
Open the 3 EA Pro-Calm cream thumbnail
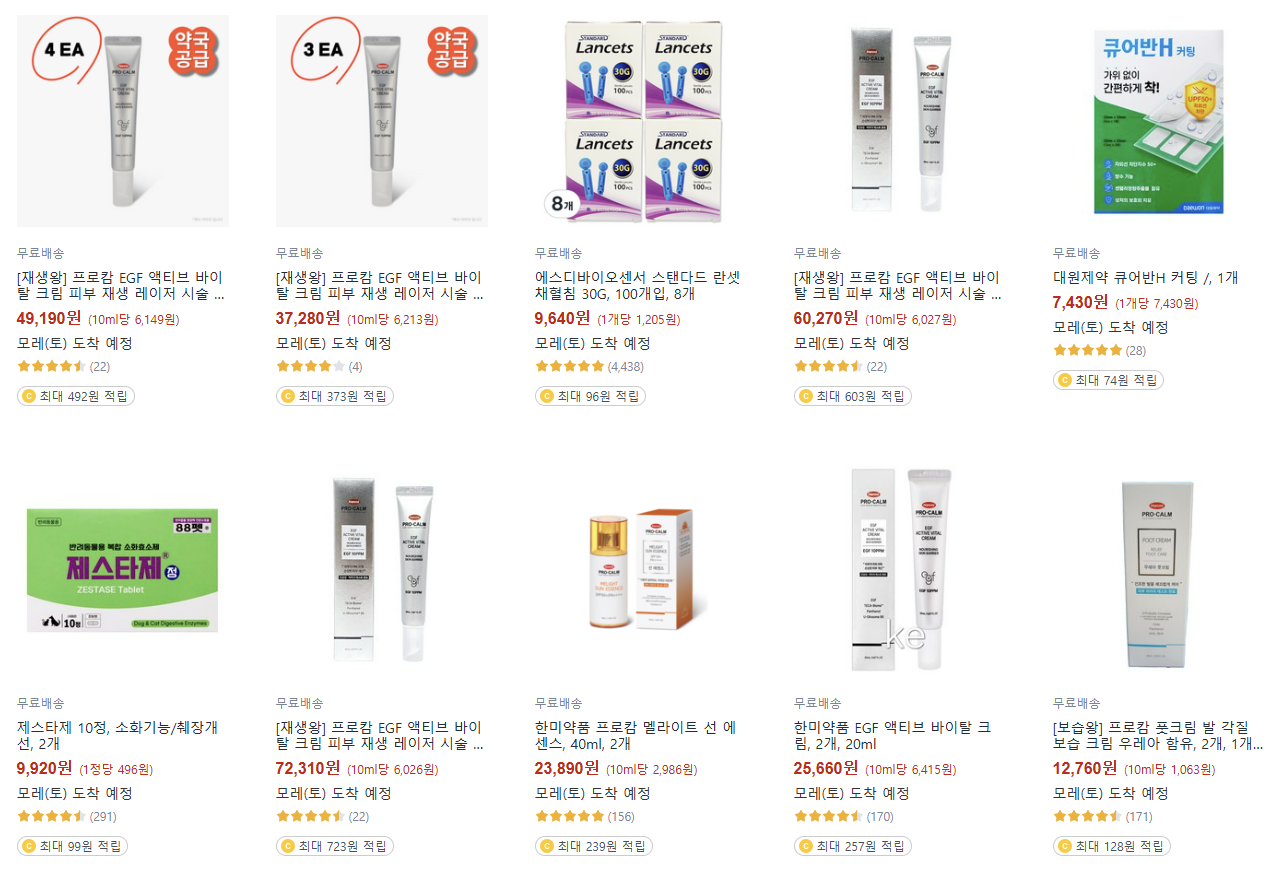(x=382, y=121)
